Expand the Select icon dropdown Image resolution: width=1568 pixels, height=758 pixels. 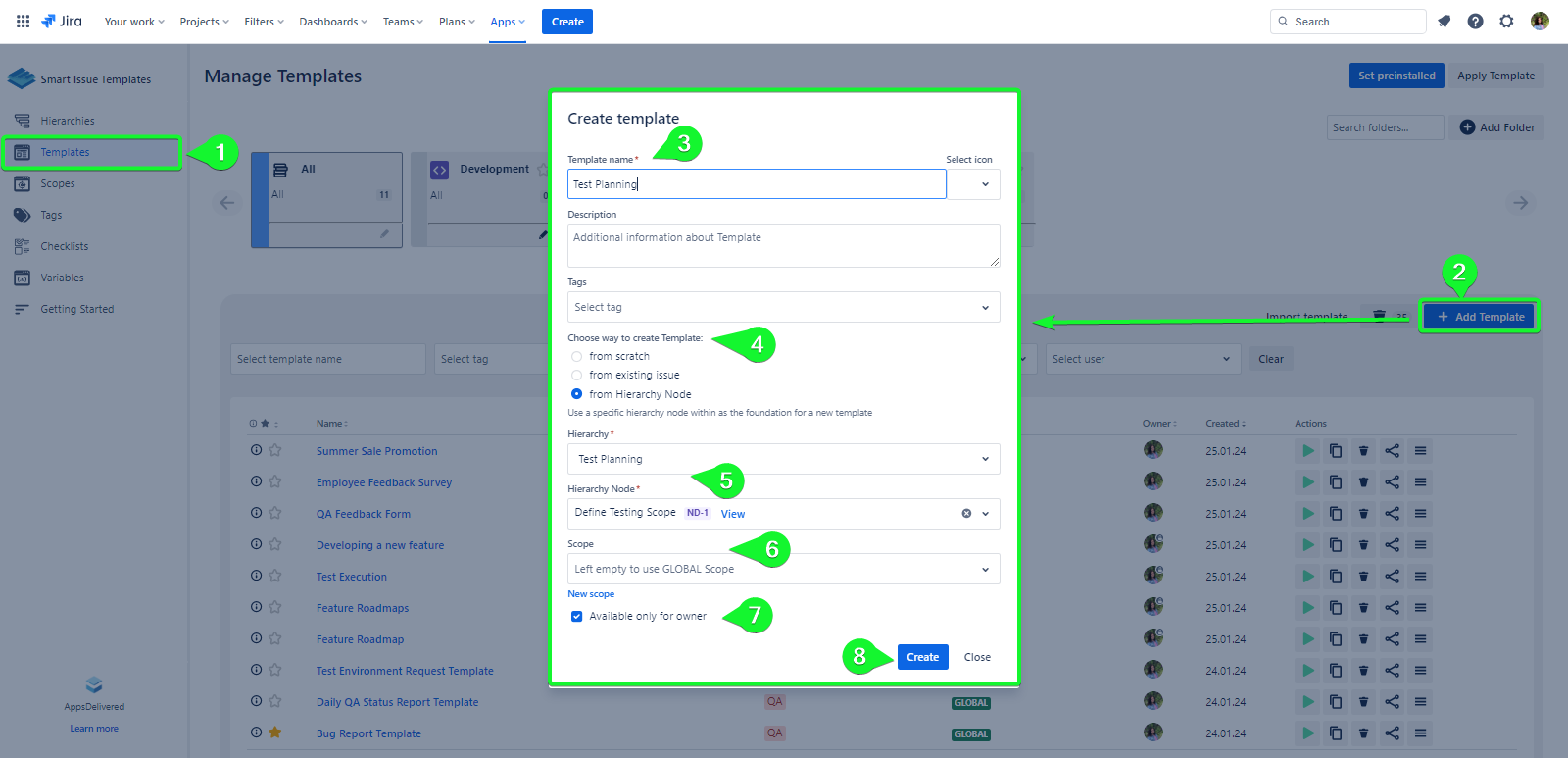[973, 184]
